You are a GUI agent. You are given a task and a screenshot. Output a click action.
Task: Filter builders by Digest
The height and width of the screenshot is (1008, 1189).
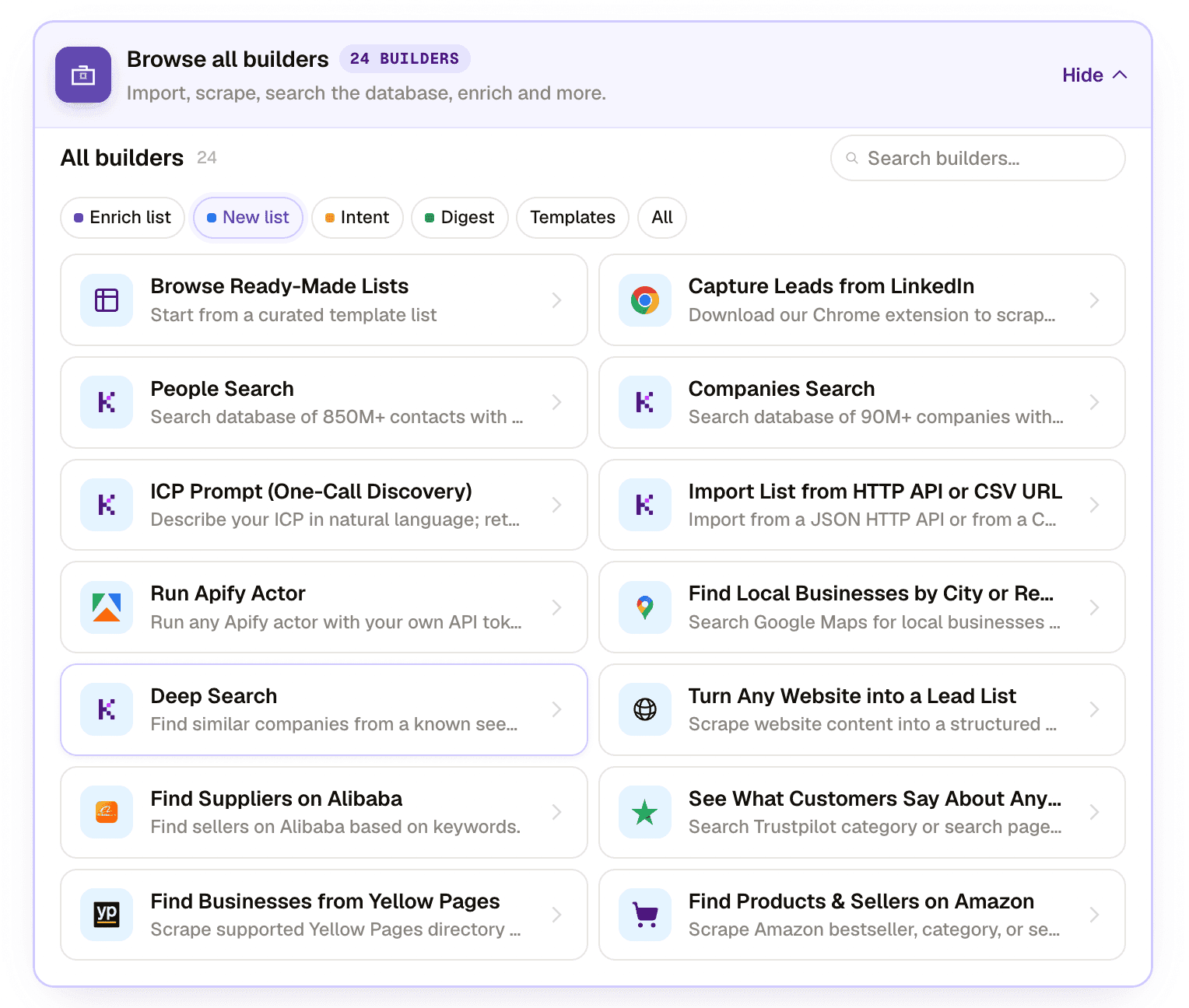[460, 218]
